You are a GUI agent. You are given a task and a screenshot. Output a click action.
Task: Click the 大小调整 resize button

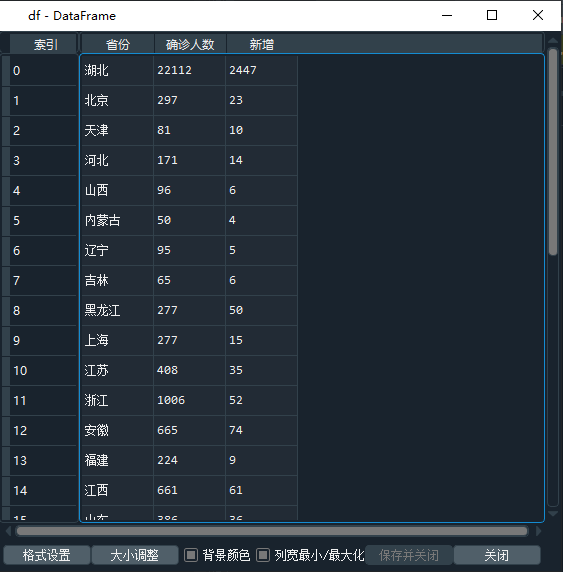click(x=135, y=555)
